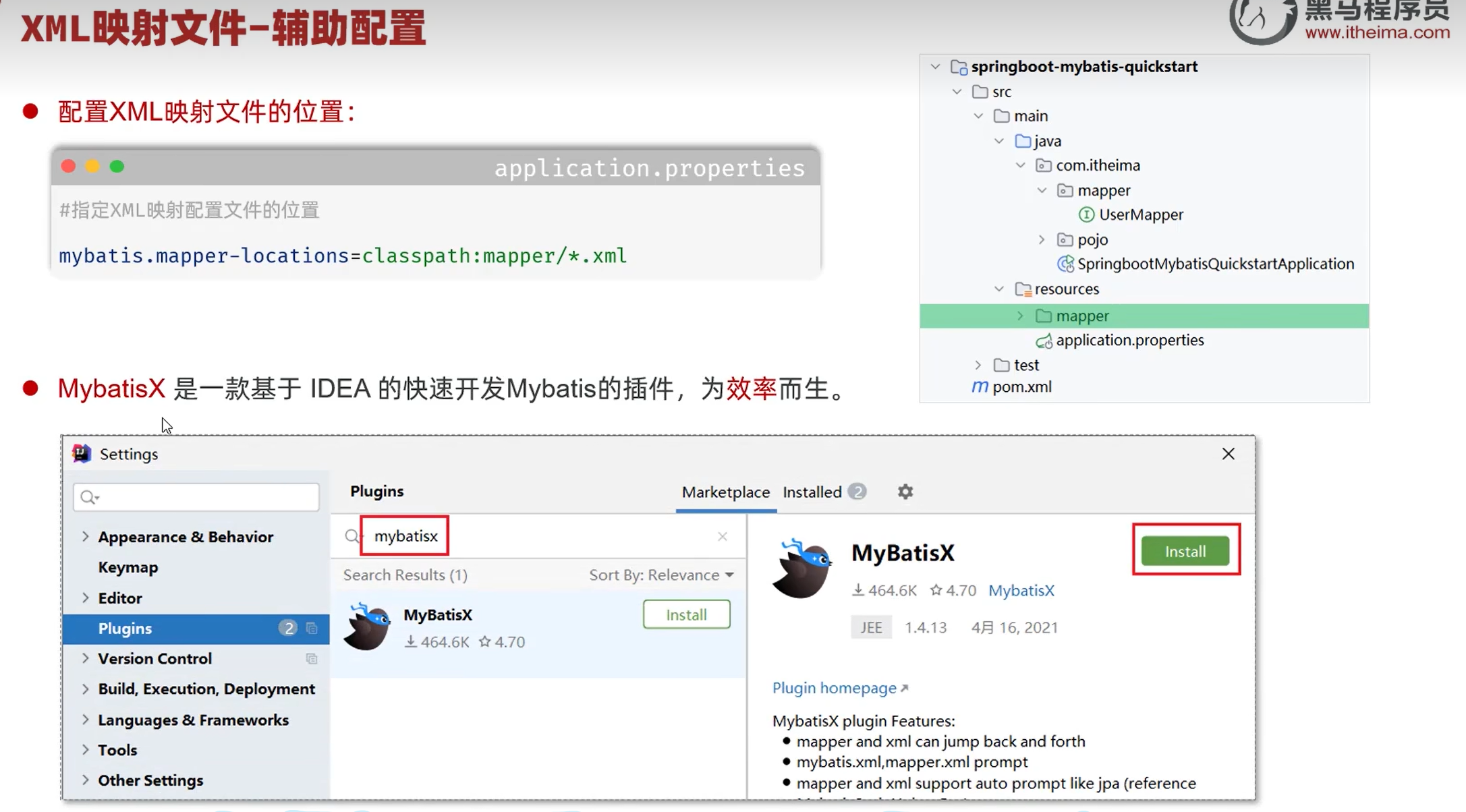Click the copy icon beside Version Control
This screenshot has height=812, width=1466.
click(x=312, y=659)
